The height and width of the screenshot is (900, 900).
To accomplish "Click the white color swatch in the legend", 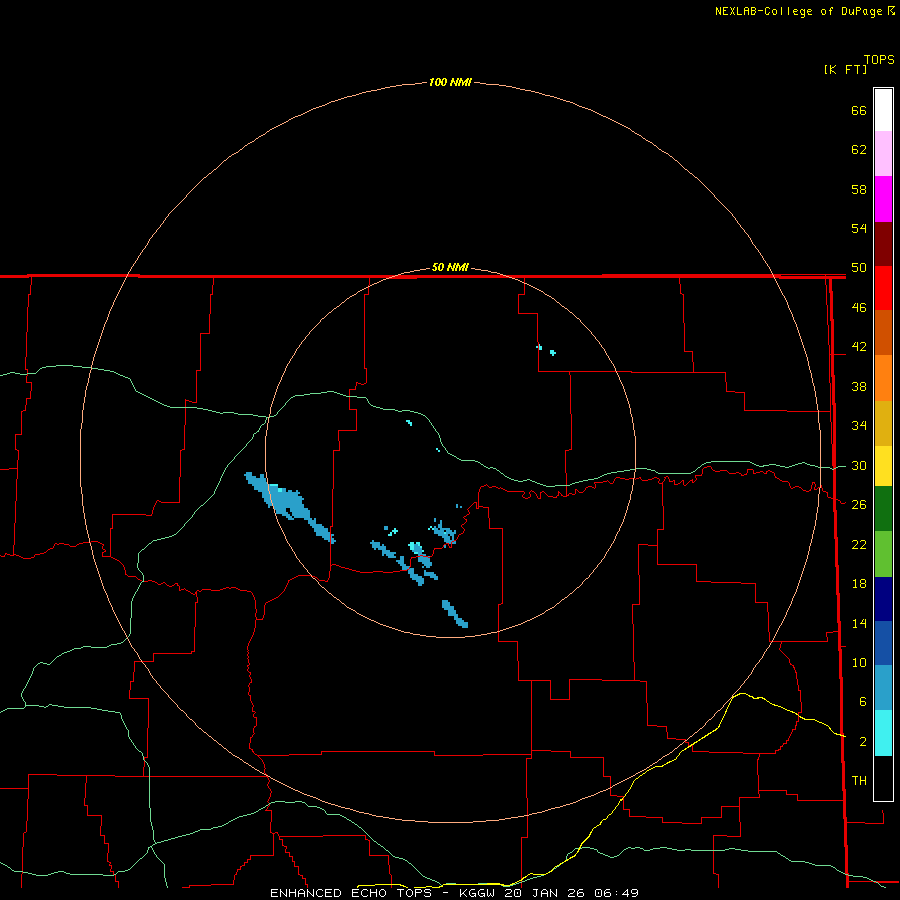I will (x=883, y=110).
